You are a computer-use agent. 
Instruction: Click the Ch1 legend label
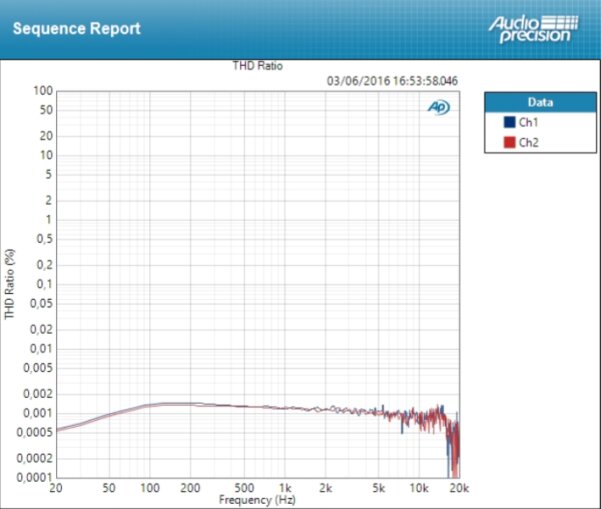pos(529,122)
